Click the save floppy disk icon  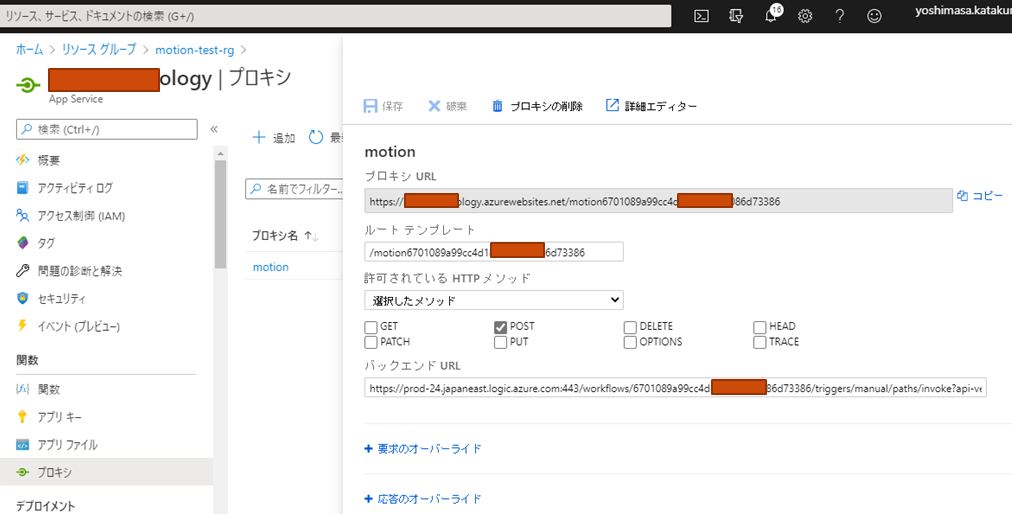point(370,106)
